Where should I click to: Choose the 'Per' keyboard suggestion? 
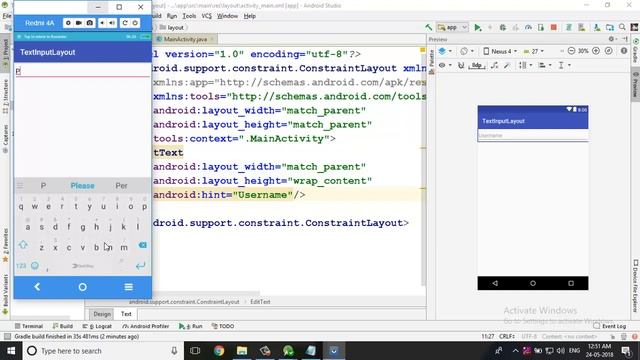tap(121, 186)
